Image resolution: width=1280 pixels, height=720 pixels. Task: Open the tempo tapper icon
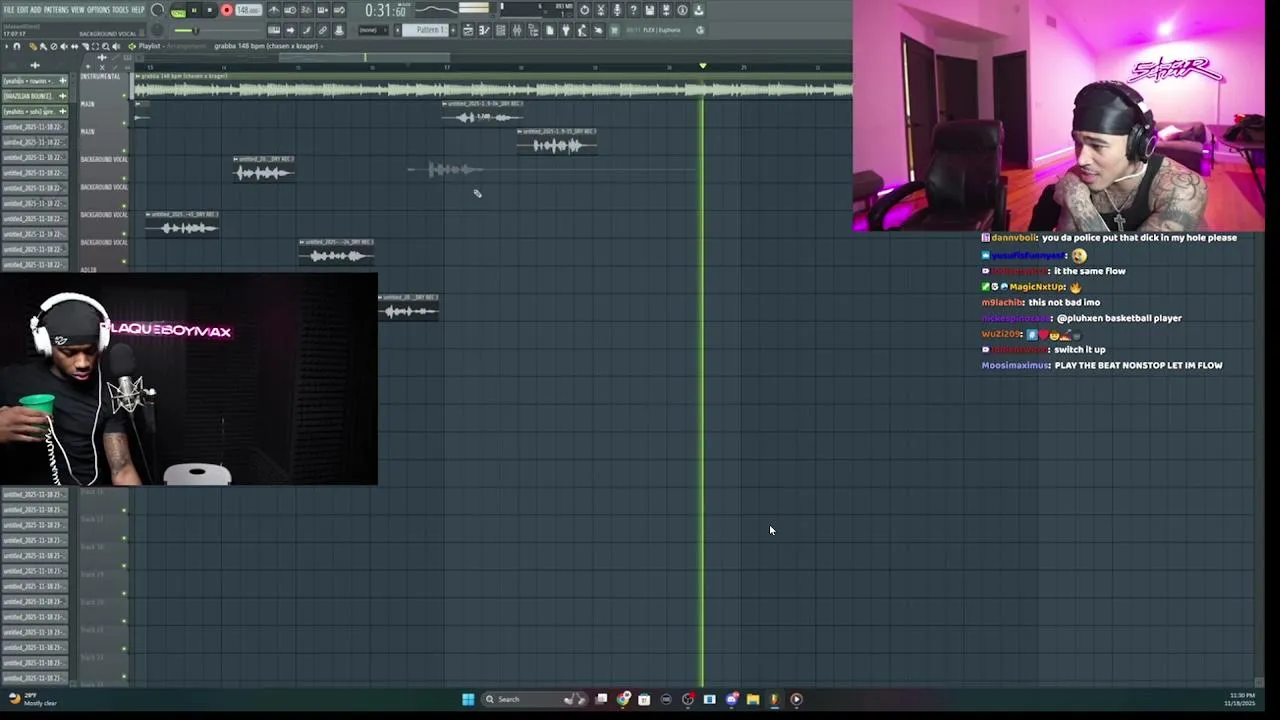coord(582,30)
